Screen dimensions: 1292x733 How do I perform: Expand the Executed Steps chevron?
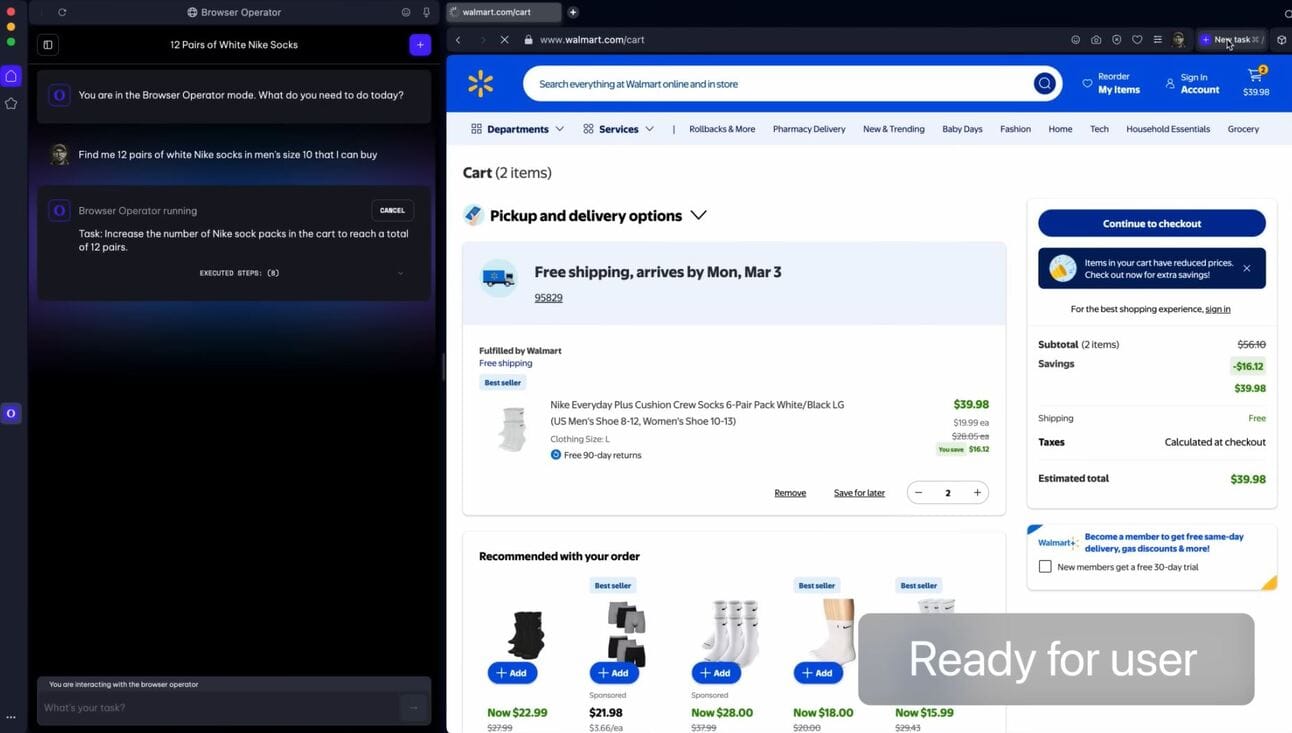coord(401,273)
